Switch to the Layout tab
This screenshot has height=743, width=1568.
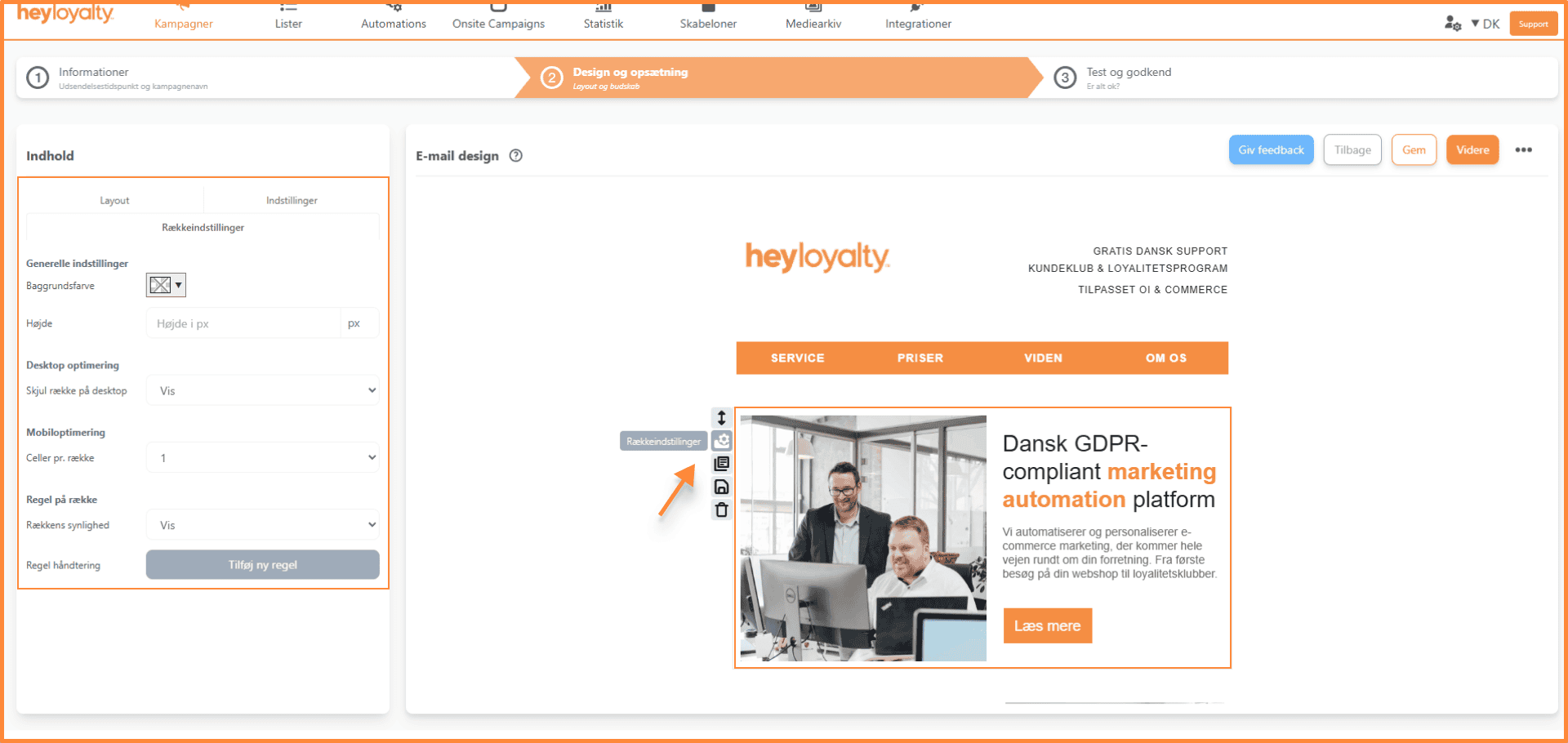(114, 200)
